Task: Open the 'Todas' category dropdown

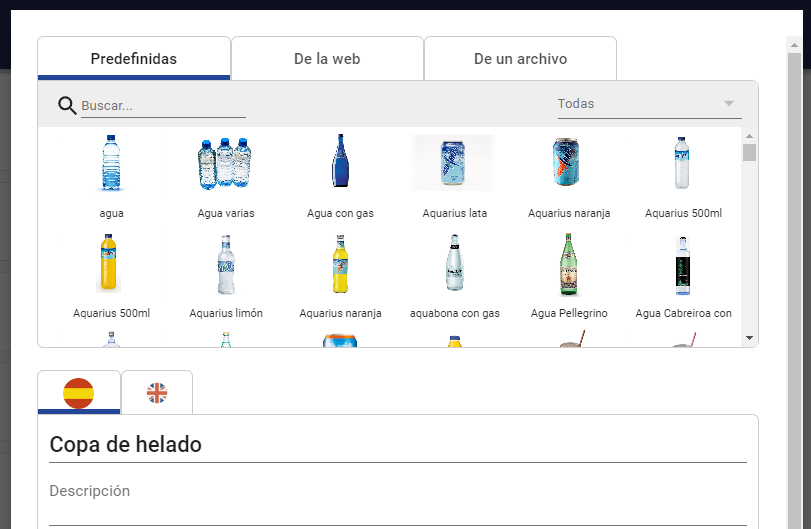Action: point(650,104)
